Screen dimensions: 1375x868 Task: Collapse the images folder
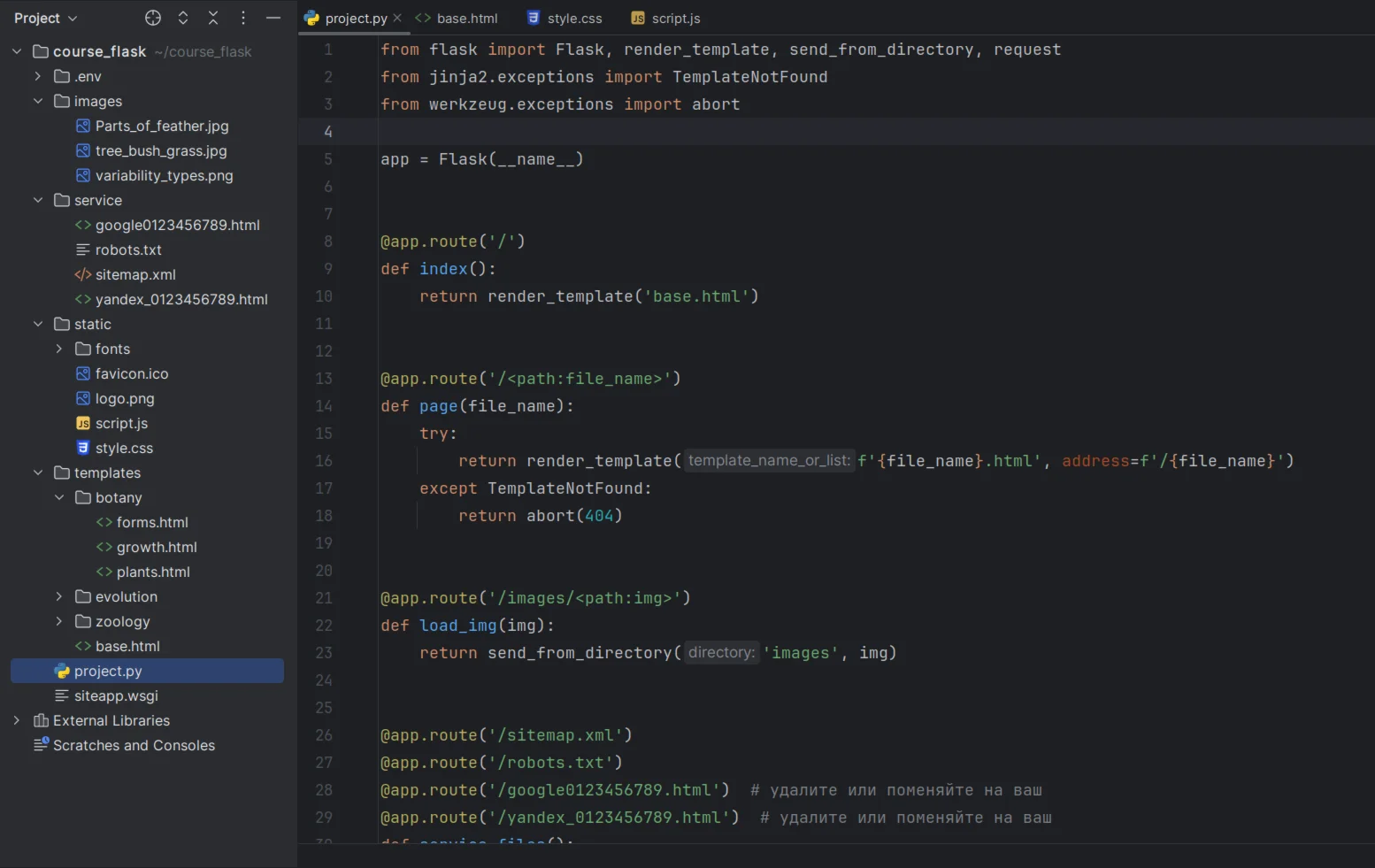[38, 101]
